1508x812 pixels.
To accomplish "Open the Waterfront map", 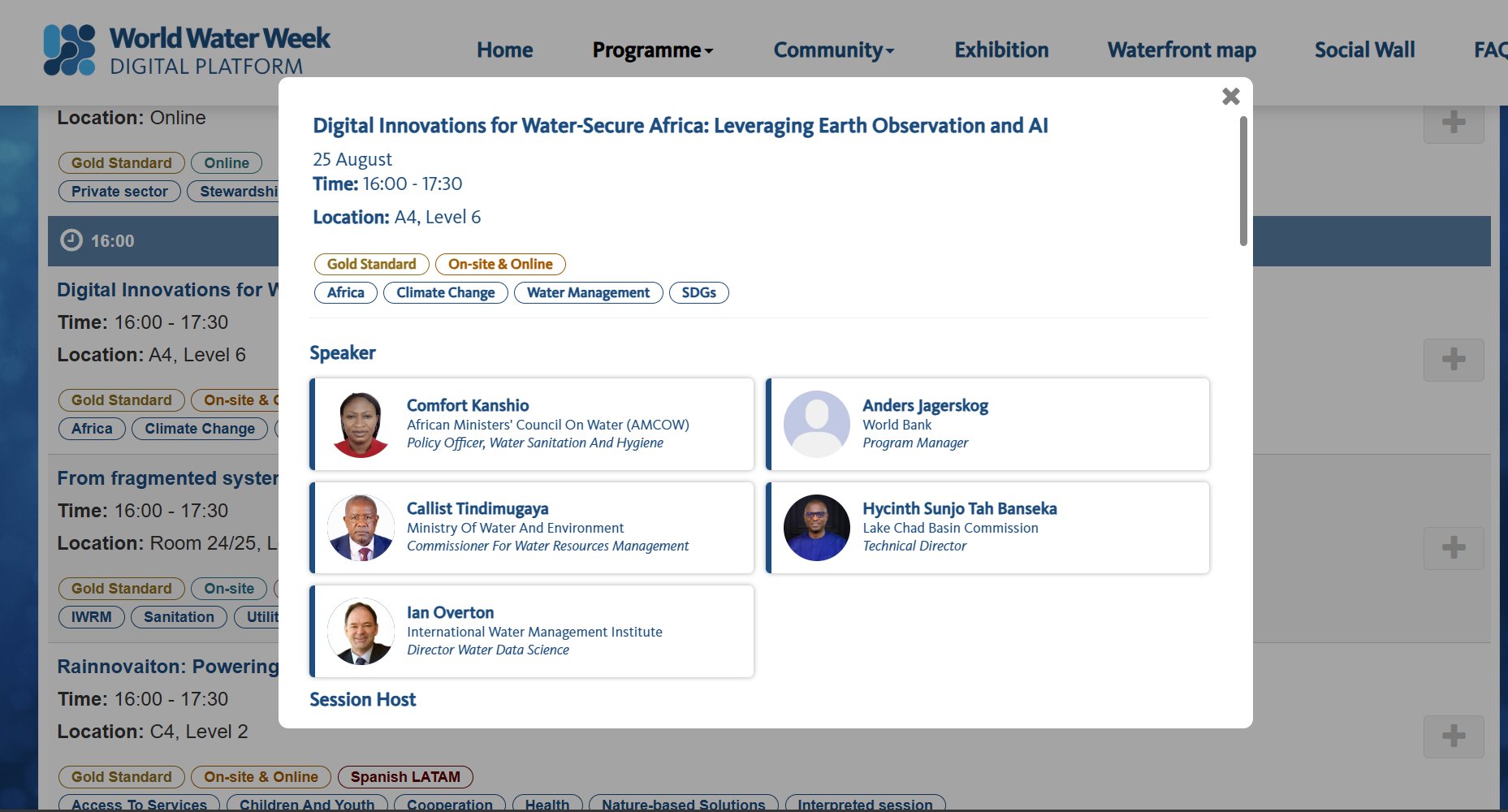I will pos(1182,50).
